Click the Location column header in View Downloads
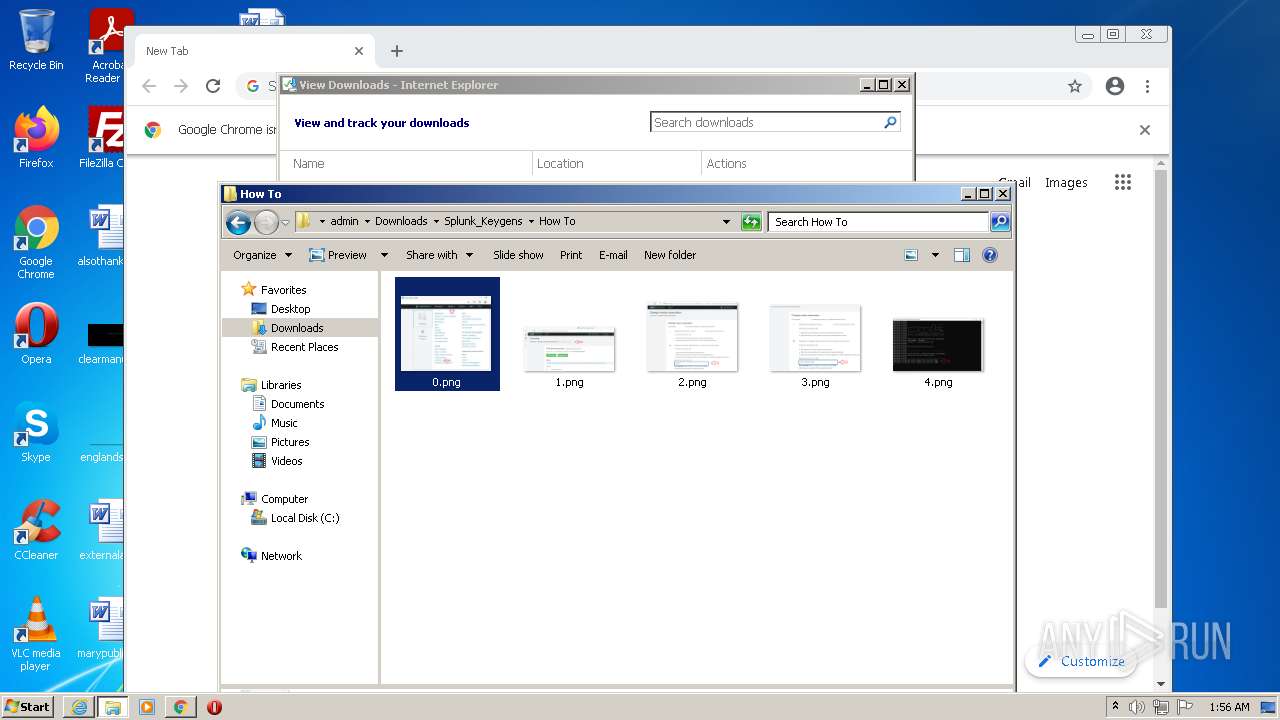The height and width of the screenshot is (720, 1280). point(617,164)
